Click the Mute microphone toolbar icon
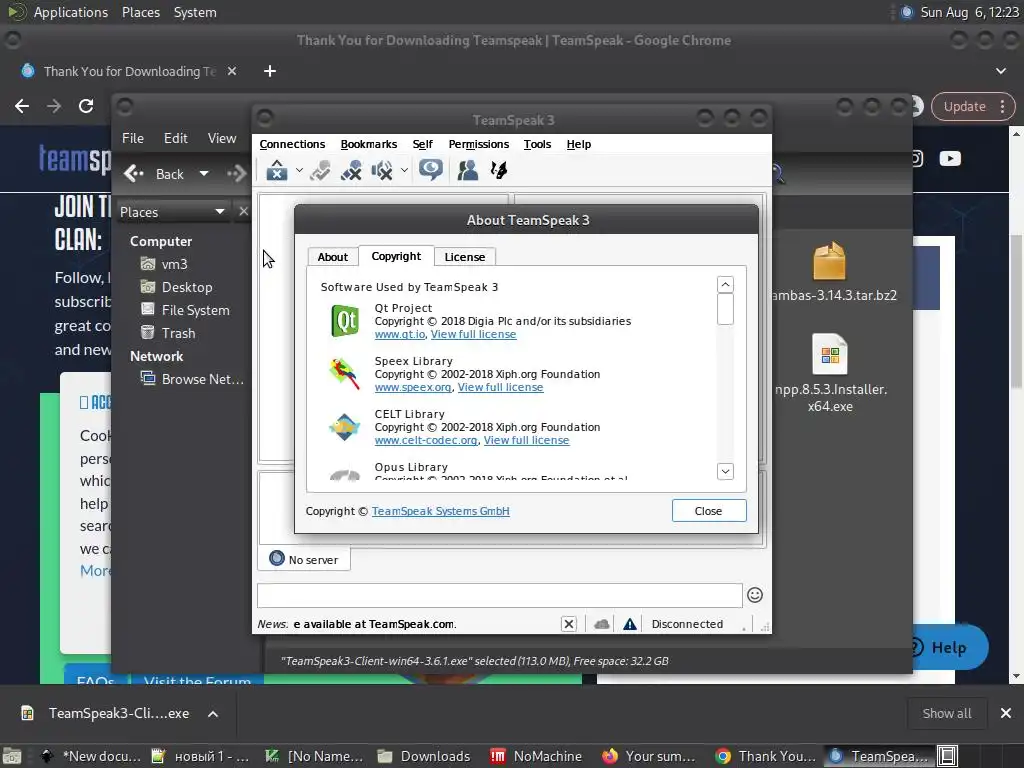The width and height of the screenshot is (1024, 768). point(351,170)
